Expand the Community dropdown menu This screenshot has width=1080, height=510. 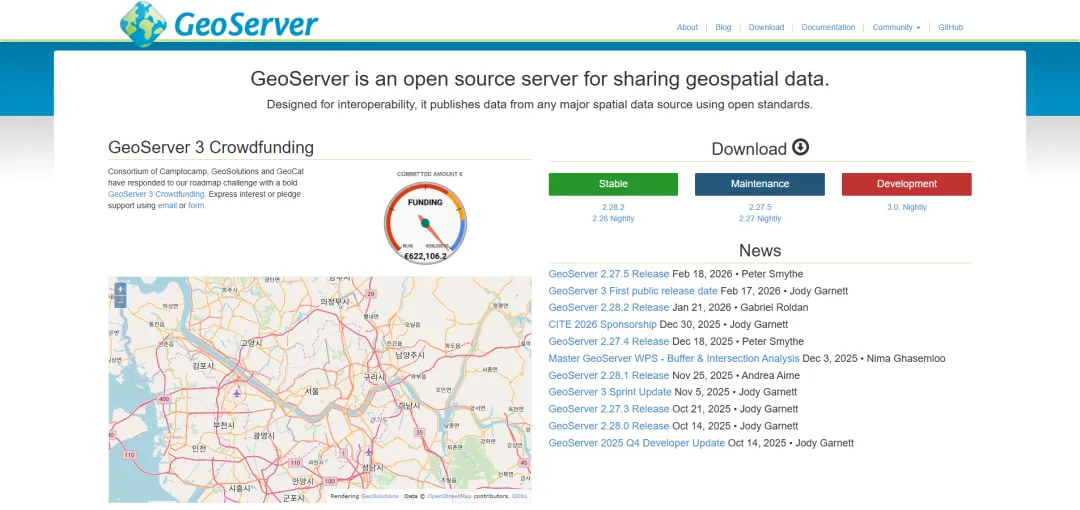click(x=895, y=28)
